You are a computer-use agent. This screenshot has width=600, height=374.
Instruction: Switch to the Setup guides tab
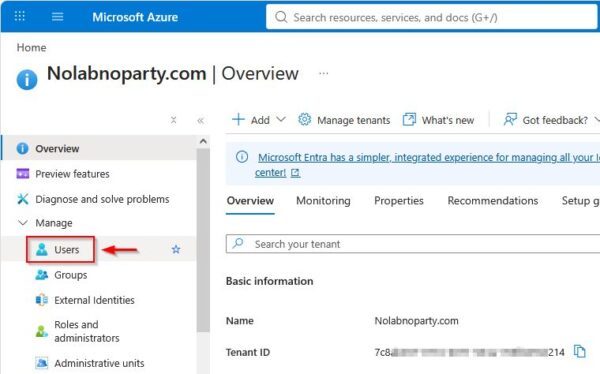click(x=580, y=201)
